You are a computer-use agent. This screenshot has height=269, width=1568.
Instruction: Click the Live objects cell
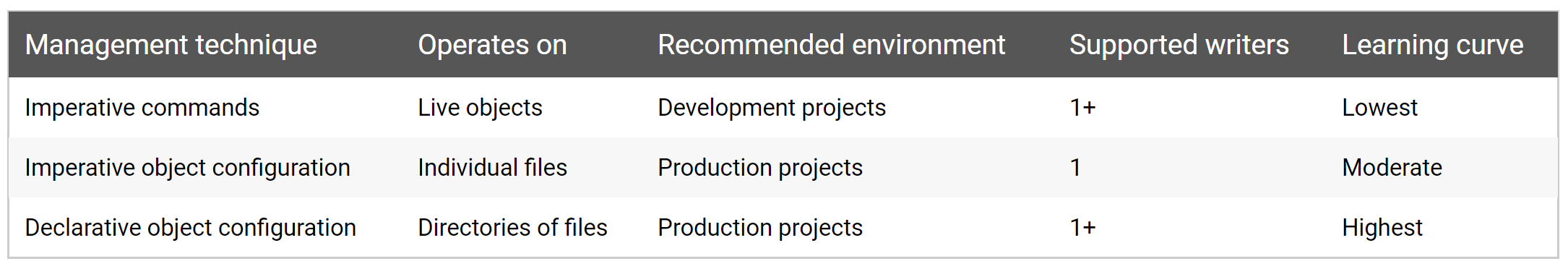tap(480, 108)
